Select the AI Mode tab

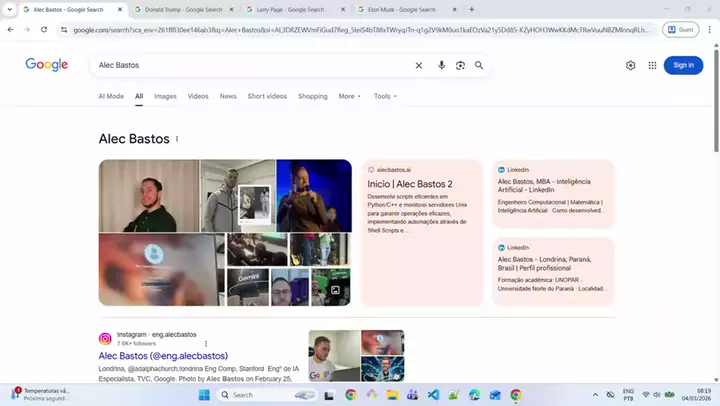point(111,96)
